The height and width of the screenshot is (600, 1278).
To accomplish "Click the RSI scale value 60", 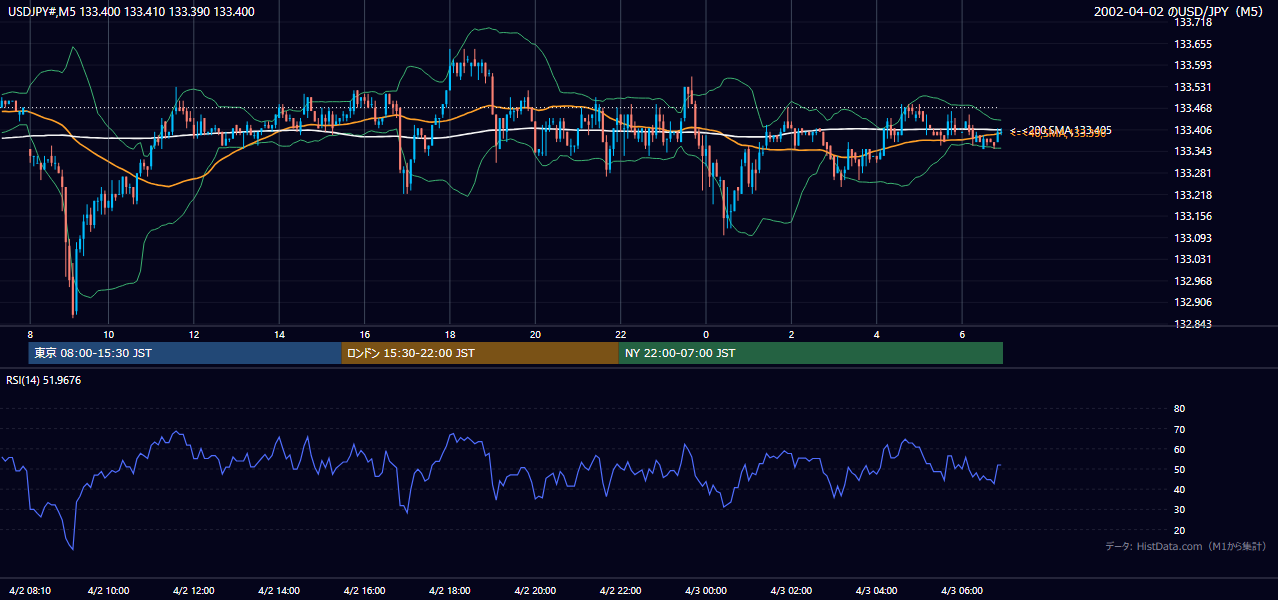I will [1179, 449].
